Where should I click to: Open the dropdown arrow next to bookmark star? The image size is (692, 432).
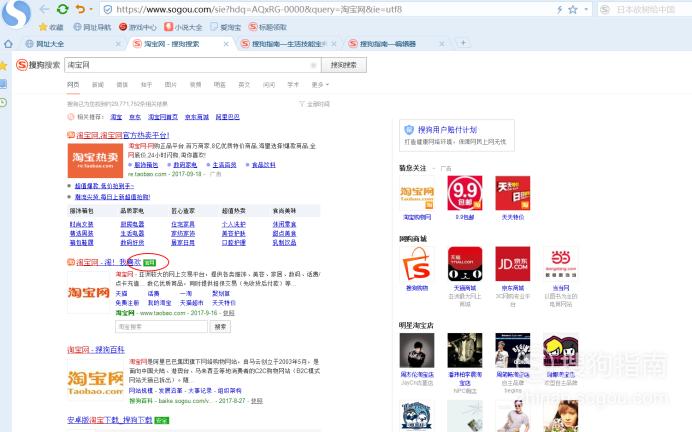pos(586,9)
